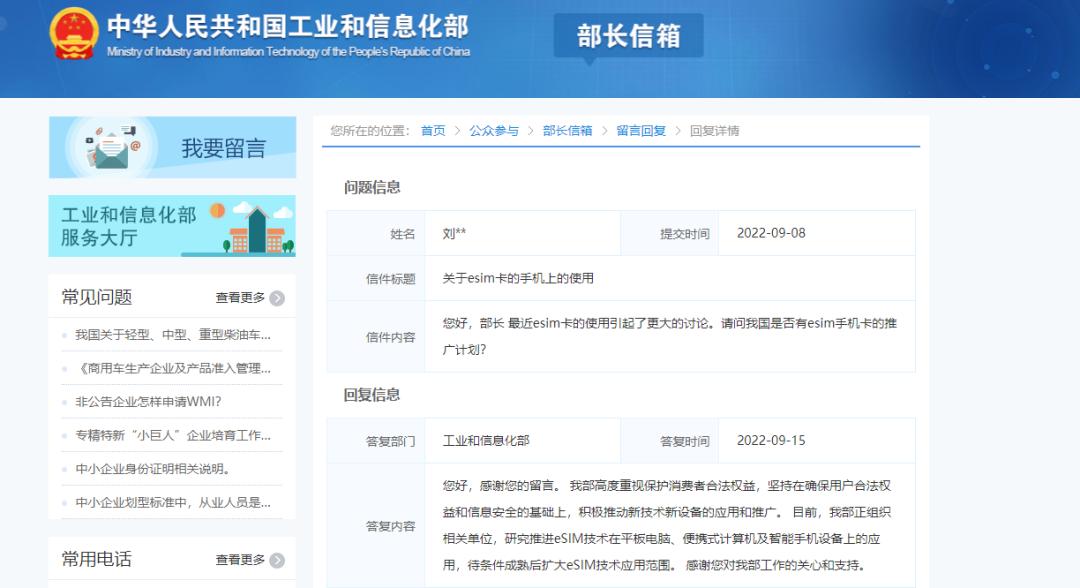Select the 部长信箱 header tab
The image size is (1080, 588).
630,36
